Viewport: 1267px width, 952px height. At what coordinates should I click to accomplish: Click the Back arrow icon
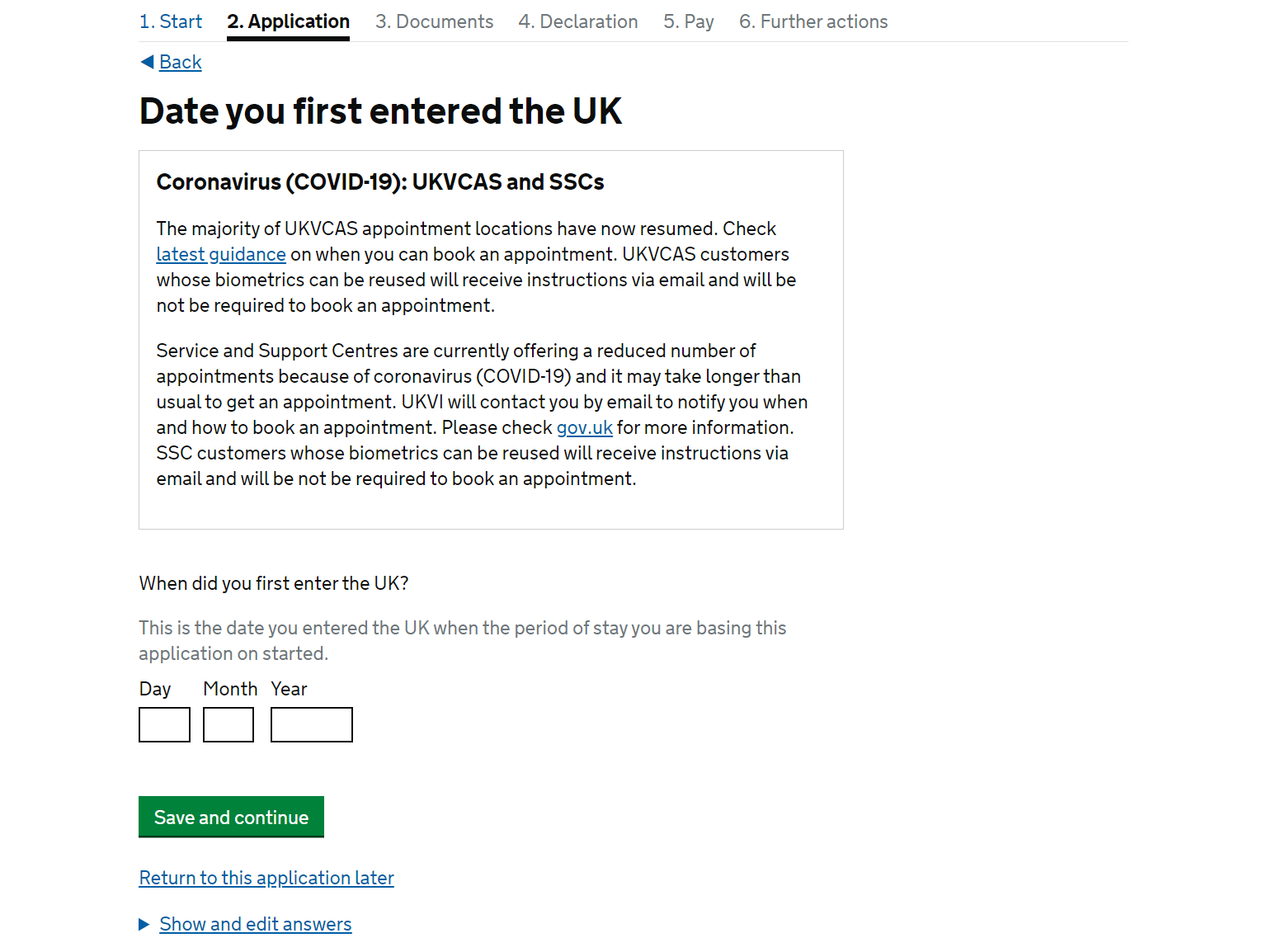[x=148, y=62]
